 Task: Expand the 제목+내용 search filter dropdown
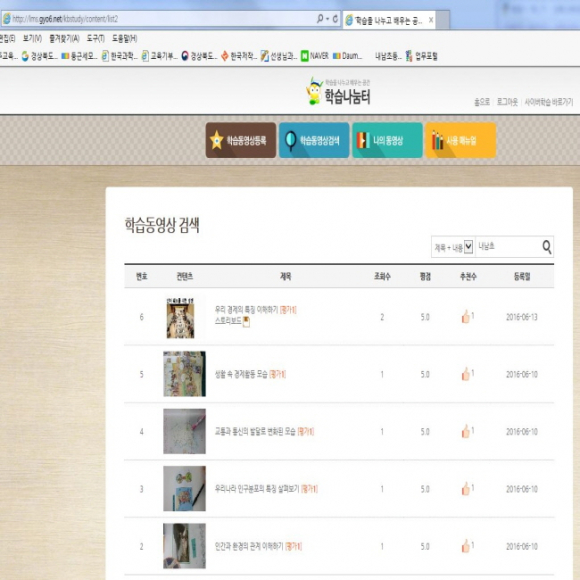(x=468, y=247)
